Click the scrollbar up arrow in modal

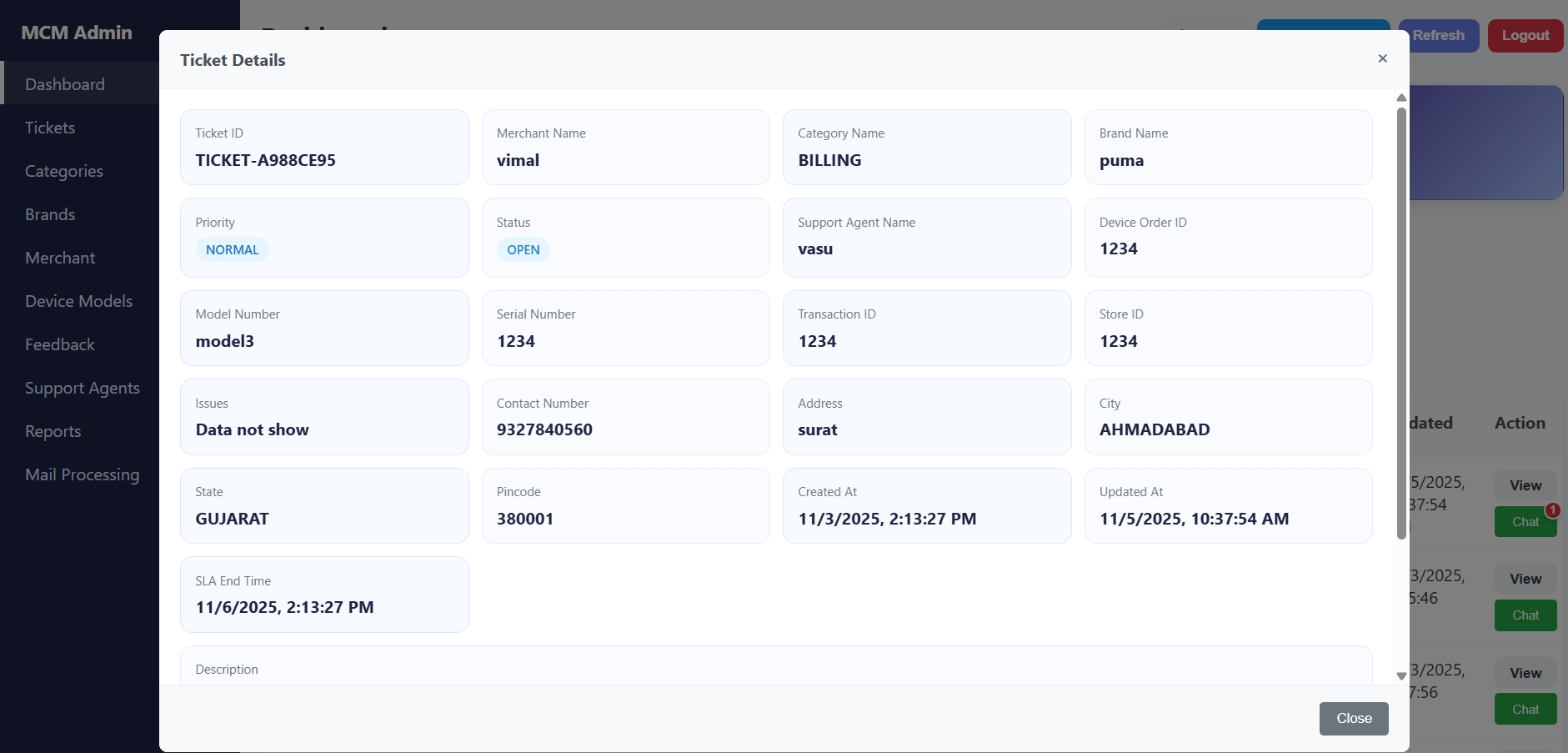(x=1401, y=98)
